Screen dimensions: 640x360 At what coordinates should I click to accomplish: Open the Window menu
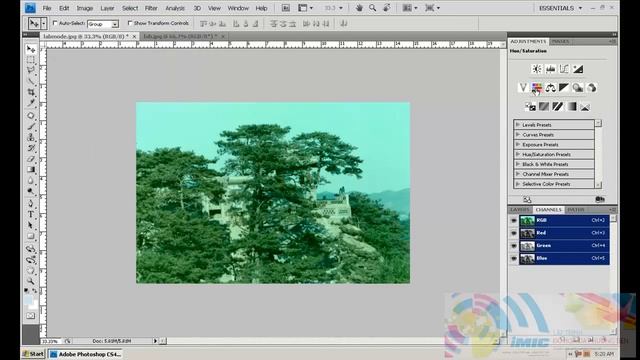238,8
